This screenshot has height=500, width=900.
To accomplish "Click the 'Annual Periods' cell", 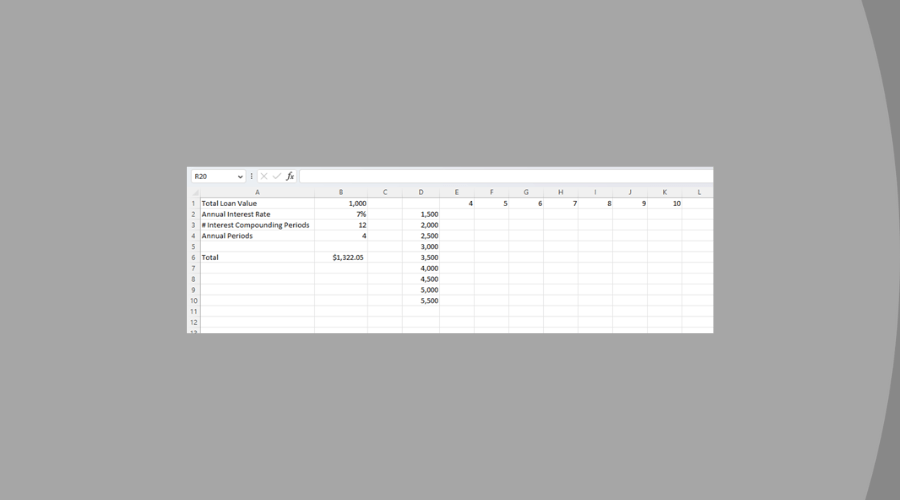I will [x=257, y=236].
